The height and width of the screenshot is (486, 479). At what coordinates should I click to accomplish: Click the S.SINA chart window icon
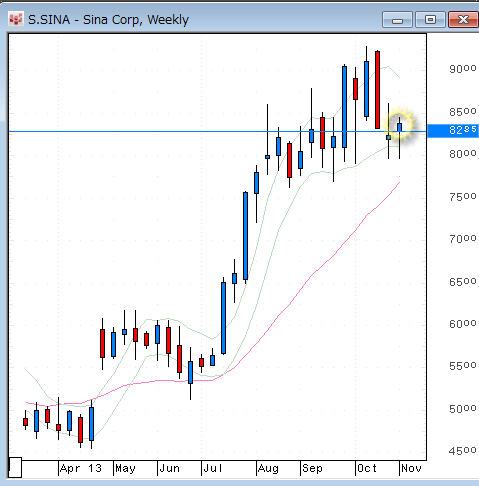(16, 20)
